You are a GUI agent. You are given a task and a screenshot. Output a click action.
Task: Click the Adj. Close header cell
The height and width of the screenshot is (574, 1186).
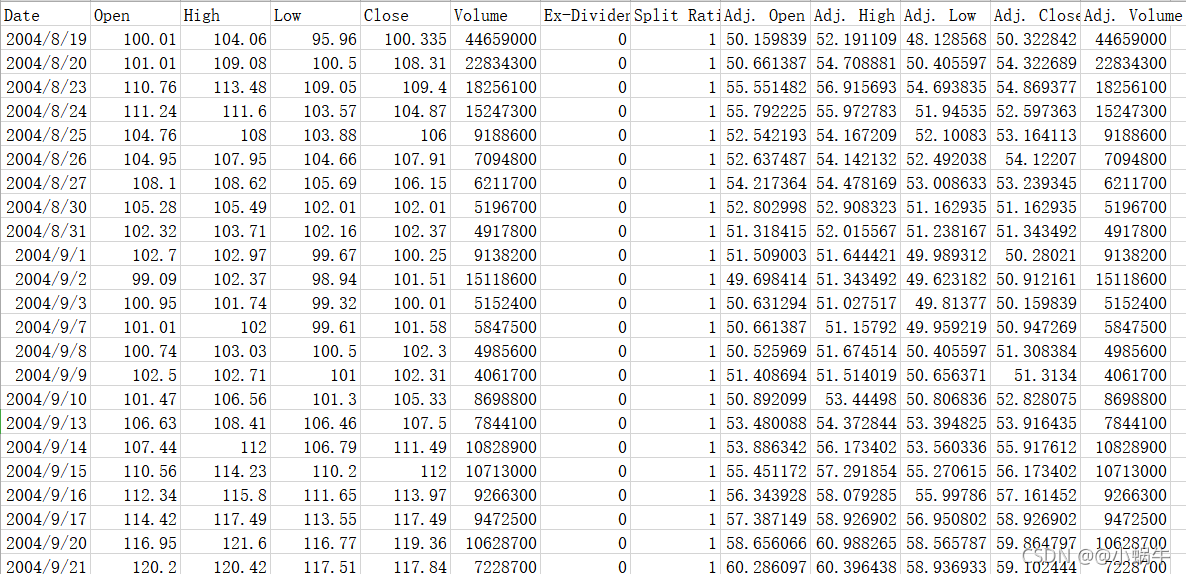(1036, 15)
